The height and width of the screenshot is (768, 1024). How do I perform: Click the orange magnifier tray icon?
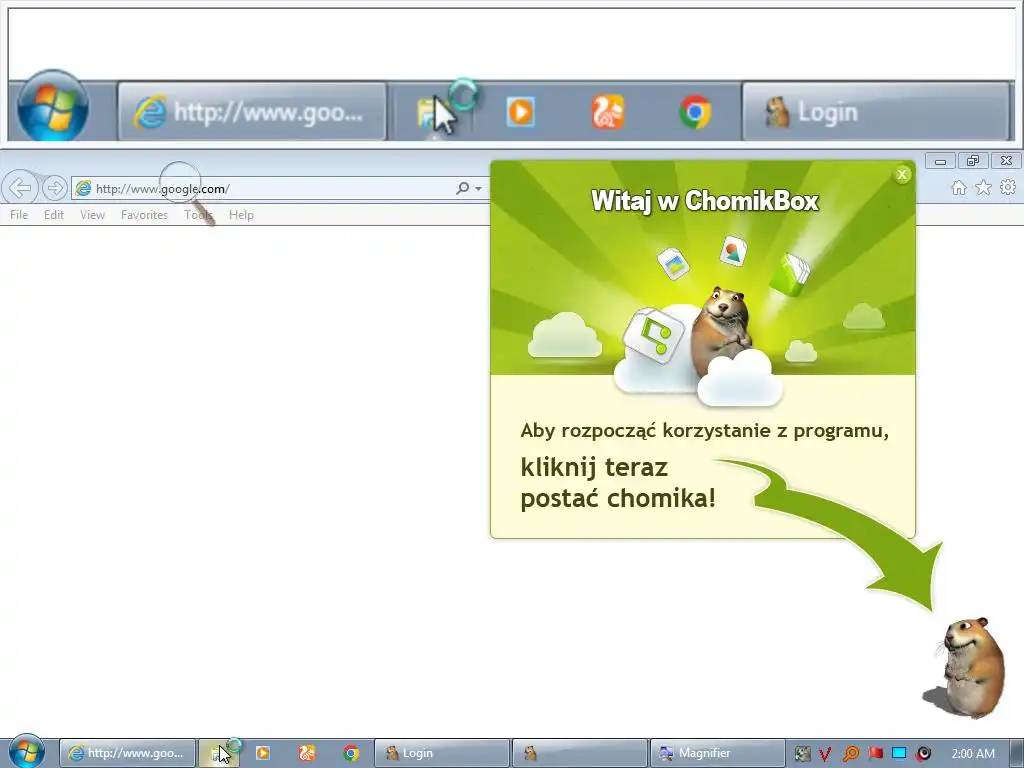pos(850,754)
